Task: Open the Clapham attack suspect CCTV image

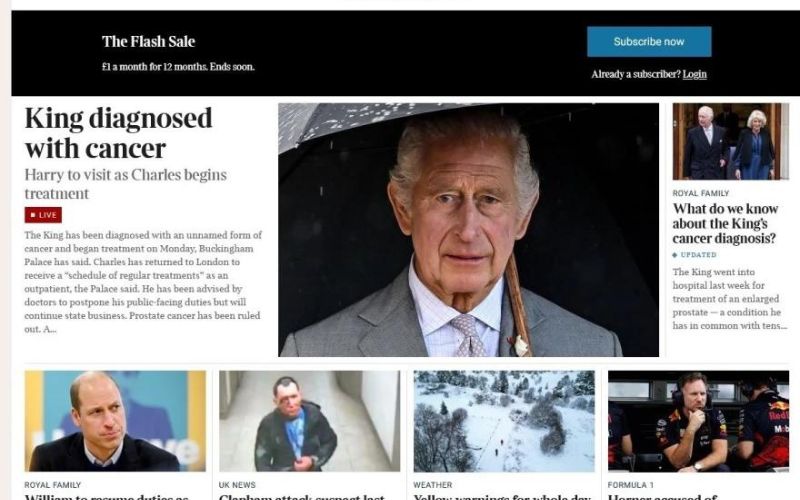Action: pyautogui.click(x=310, y=421)
